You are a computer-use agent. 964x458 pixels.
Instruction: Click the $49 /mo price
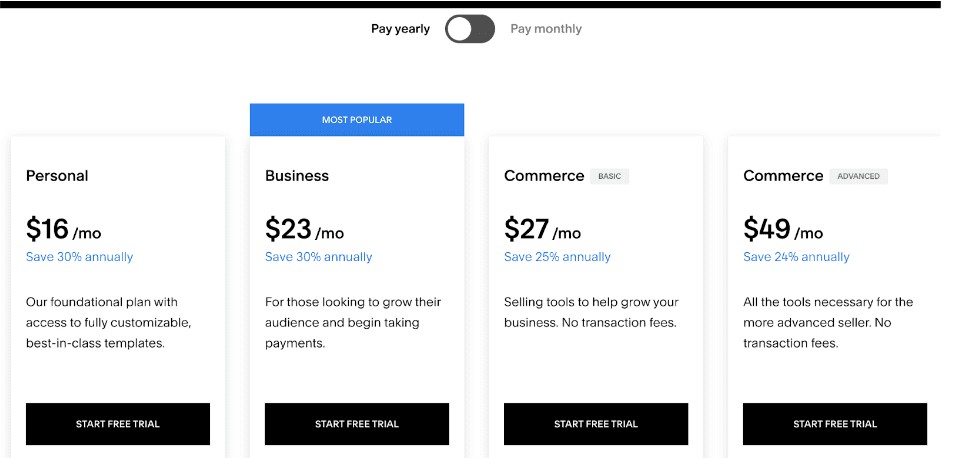783,229
